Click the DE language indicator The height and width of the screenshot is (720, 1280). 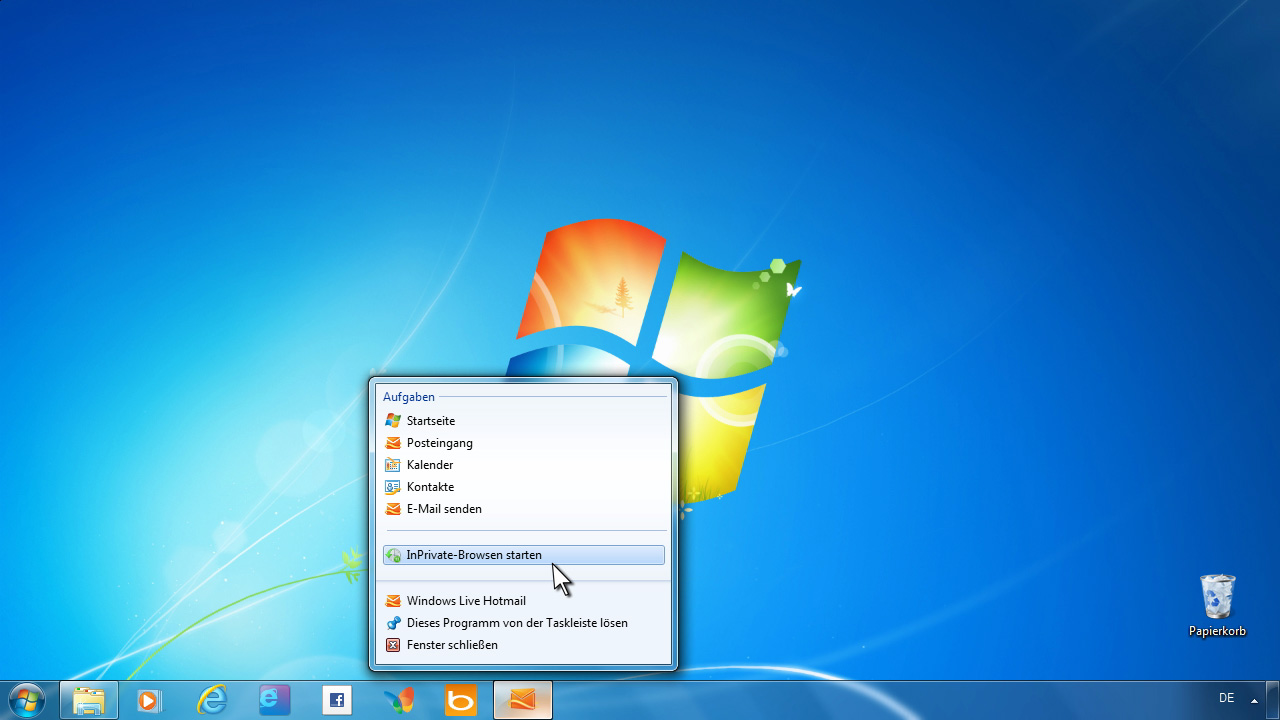1227,698
